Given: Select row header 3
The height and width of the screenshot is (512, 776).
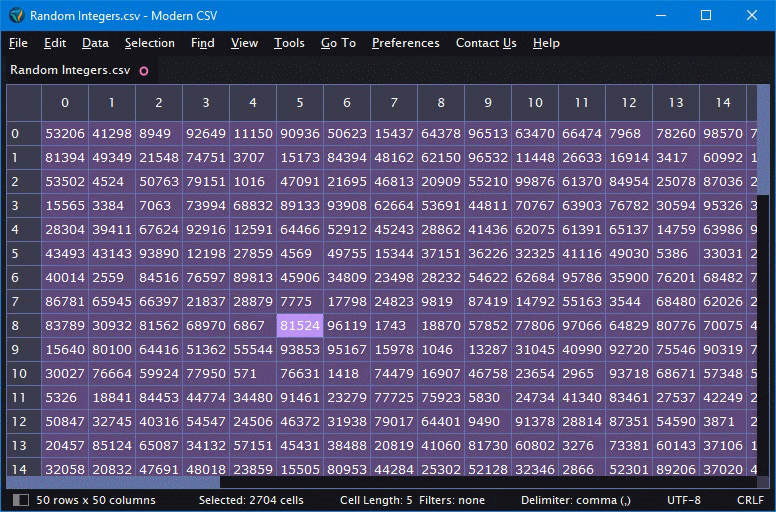Looking at the screenshot, I should (x=24, y=205).
